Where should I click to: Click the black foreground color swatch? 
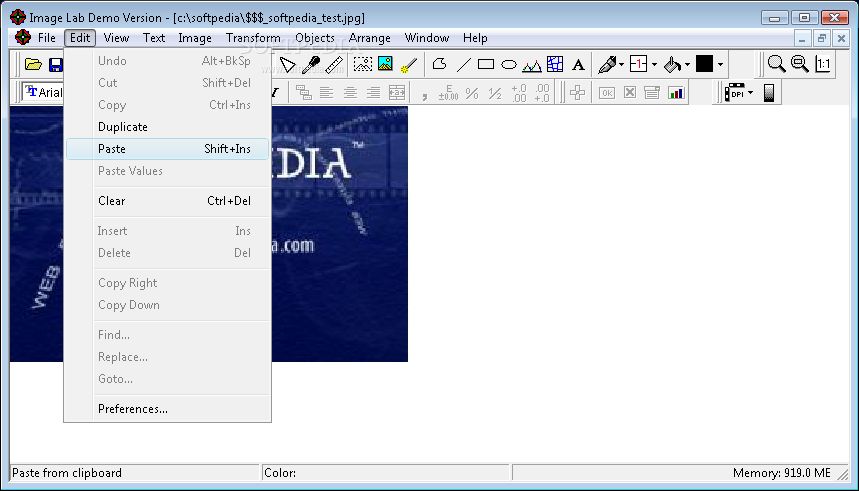click(x=705, y=64)
